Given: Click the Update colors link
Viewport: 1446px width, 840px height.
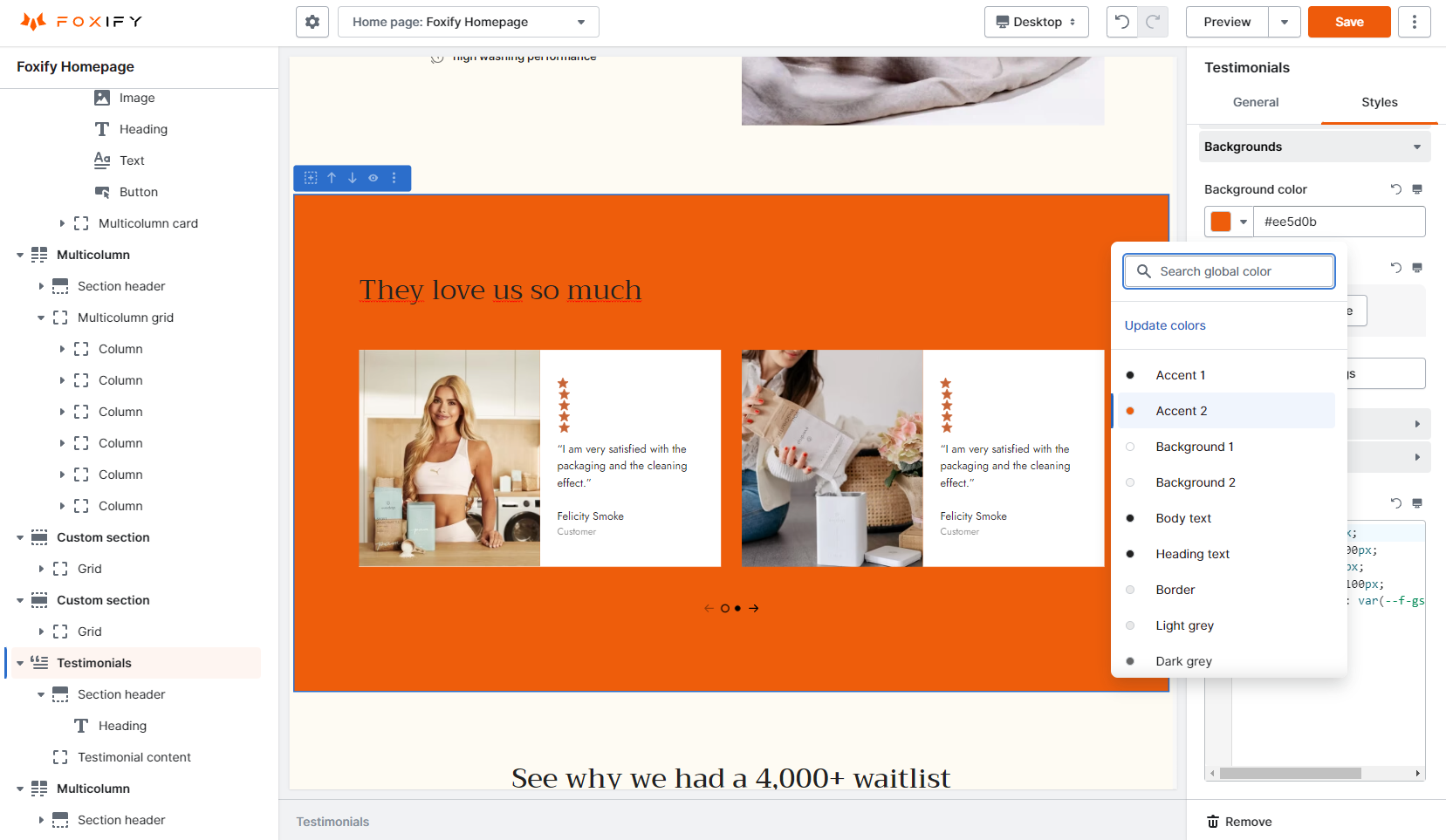Looking at the screenshot, I should [x=1165, y=325].
